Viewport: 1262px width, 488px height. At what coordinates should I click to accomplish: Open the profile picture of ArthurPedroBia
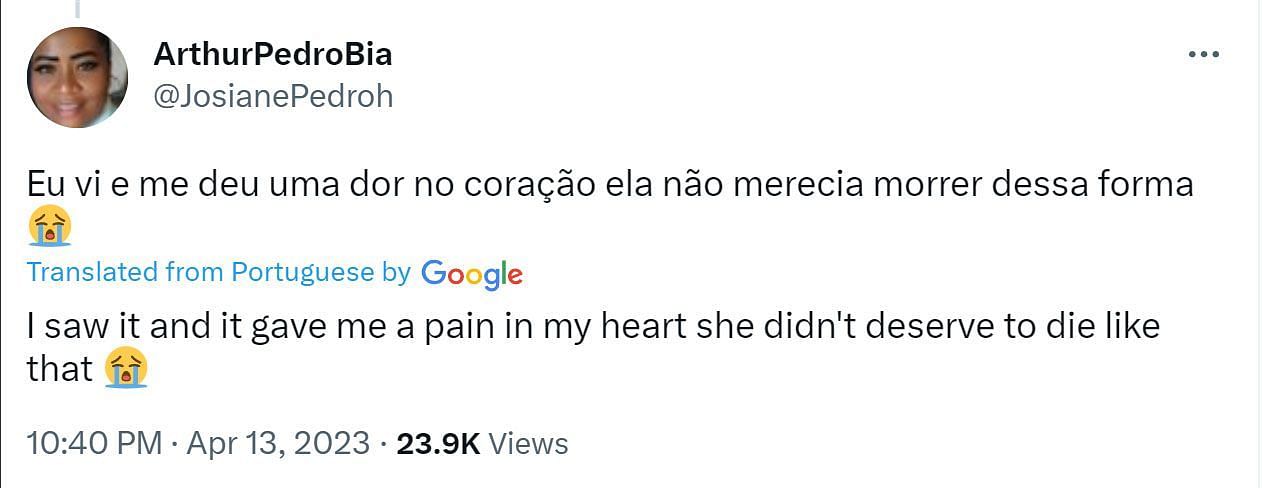pyautogui.click(x=77, y=78)
